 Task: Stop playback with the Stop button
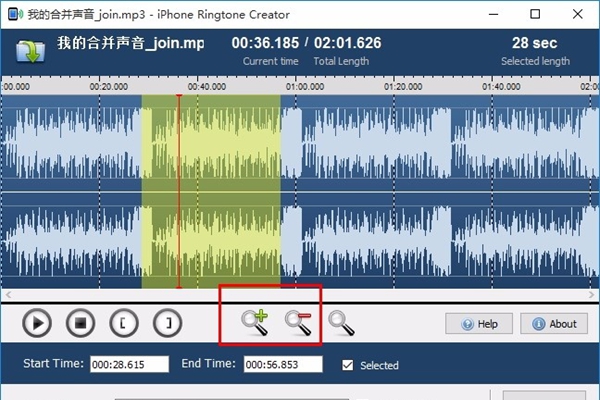[80, 323]
